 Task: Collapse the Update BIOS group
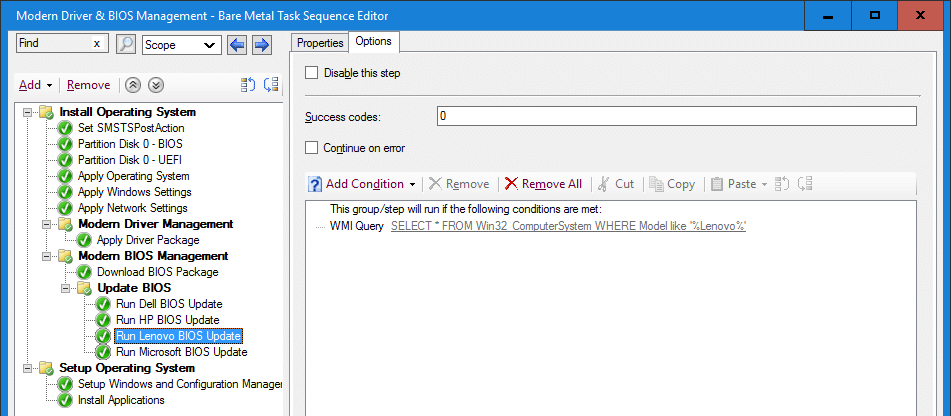pos(65,288)
